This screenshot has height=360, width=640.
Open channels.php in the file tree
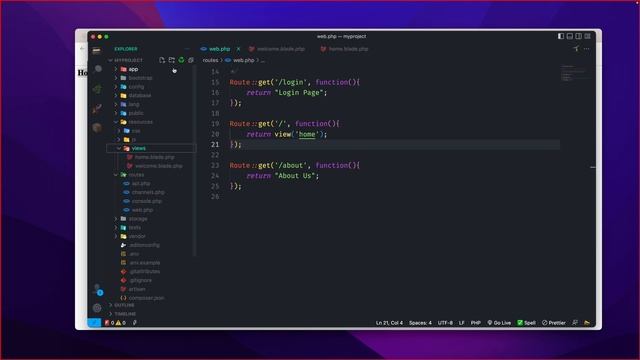(x=148, y=192)
